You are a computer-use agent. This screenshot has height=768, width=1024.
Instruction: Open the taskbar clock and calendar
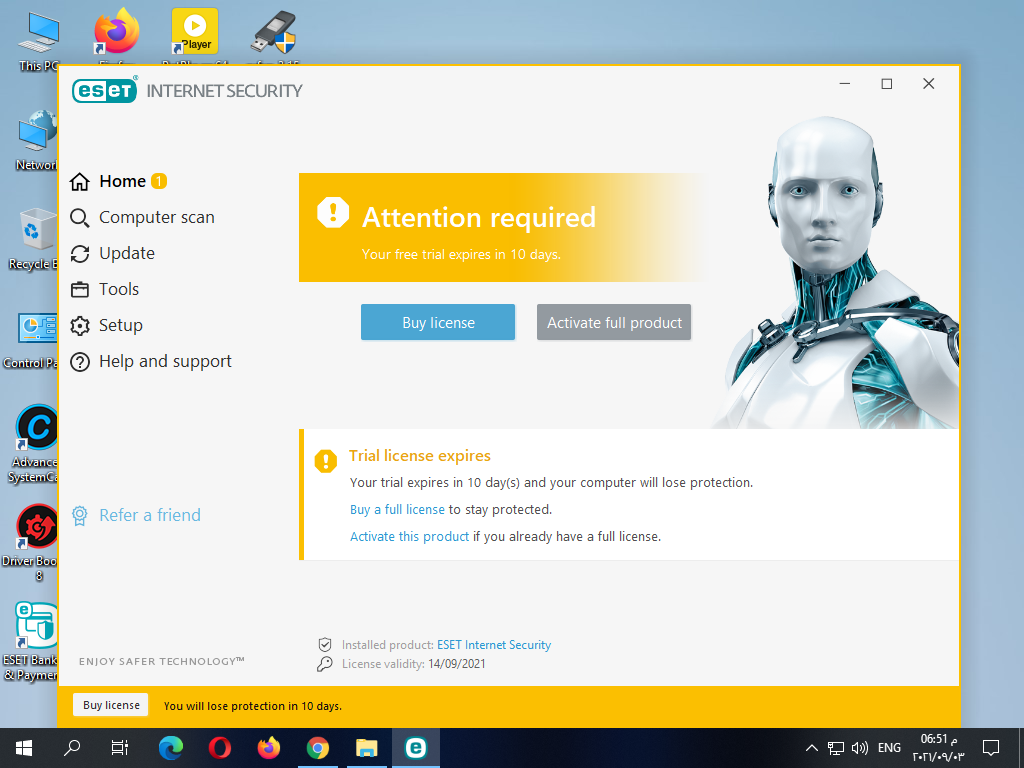tap(938, 748)
